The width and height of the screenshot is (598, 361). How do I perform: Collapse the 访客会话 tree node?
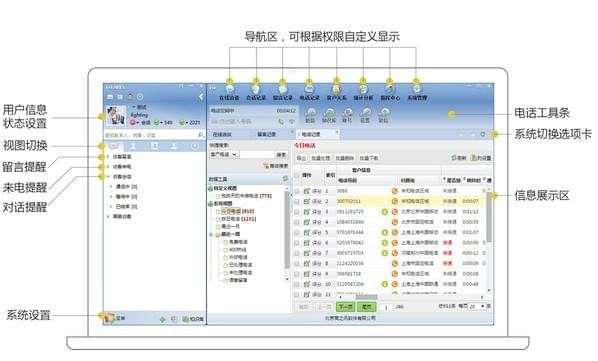click(109, 176)
